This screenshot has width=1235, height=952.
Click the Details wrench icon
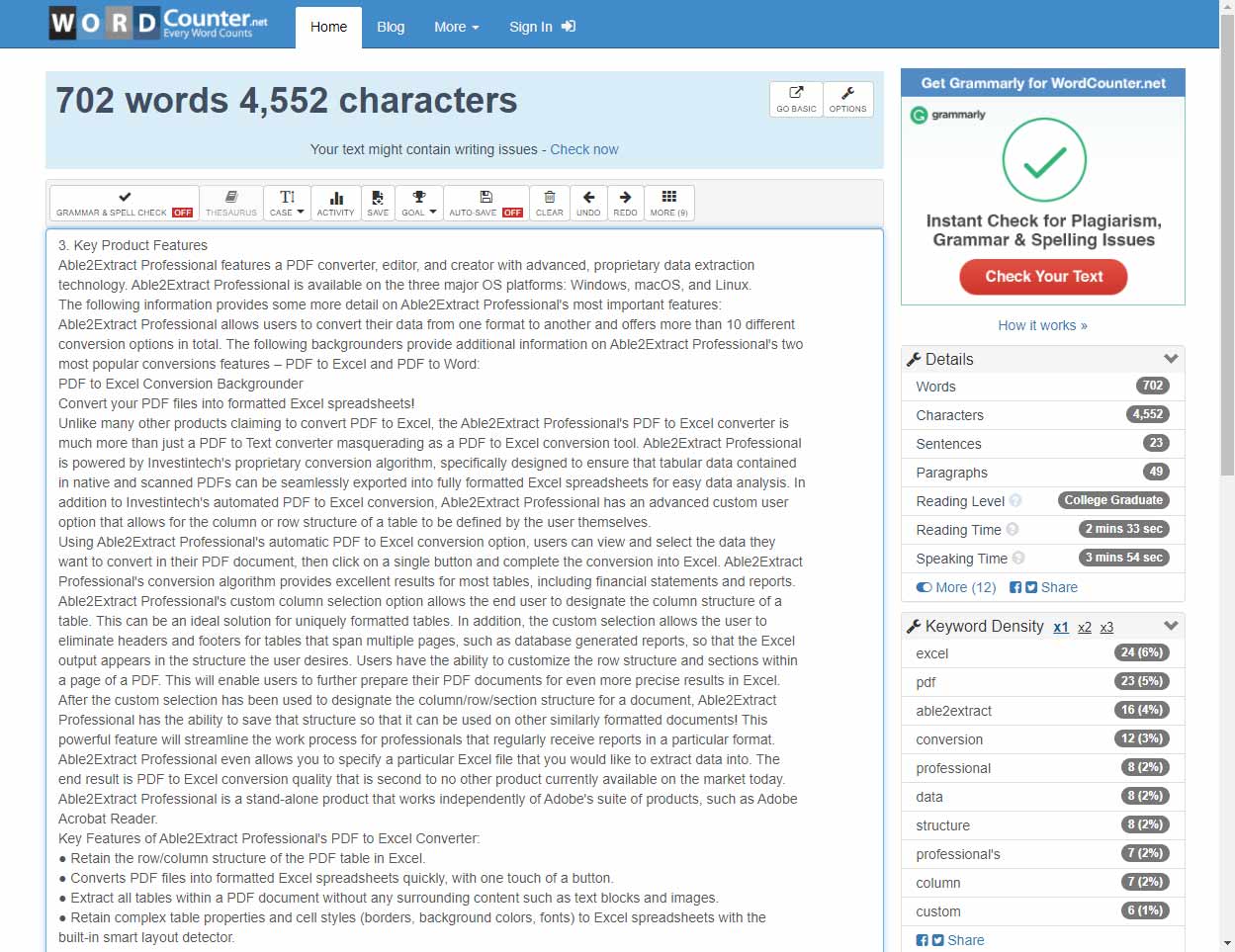click(x=914, y=359)
